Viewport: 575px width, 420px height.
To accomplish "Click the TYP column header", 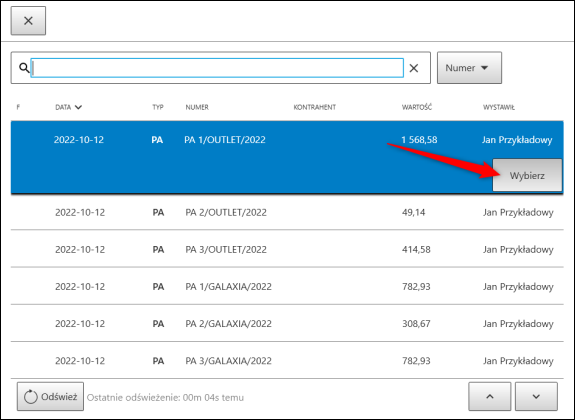I will coord(158,107).
